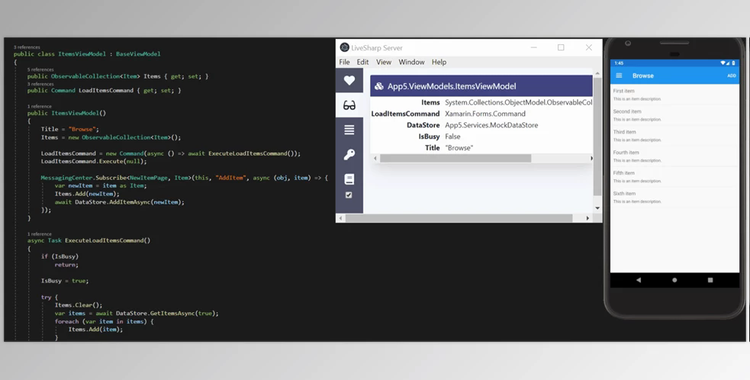Click the phone status bar clock 1:45
This screenshot has width=750, height=380.
(x=619, y=63)
